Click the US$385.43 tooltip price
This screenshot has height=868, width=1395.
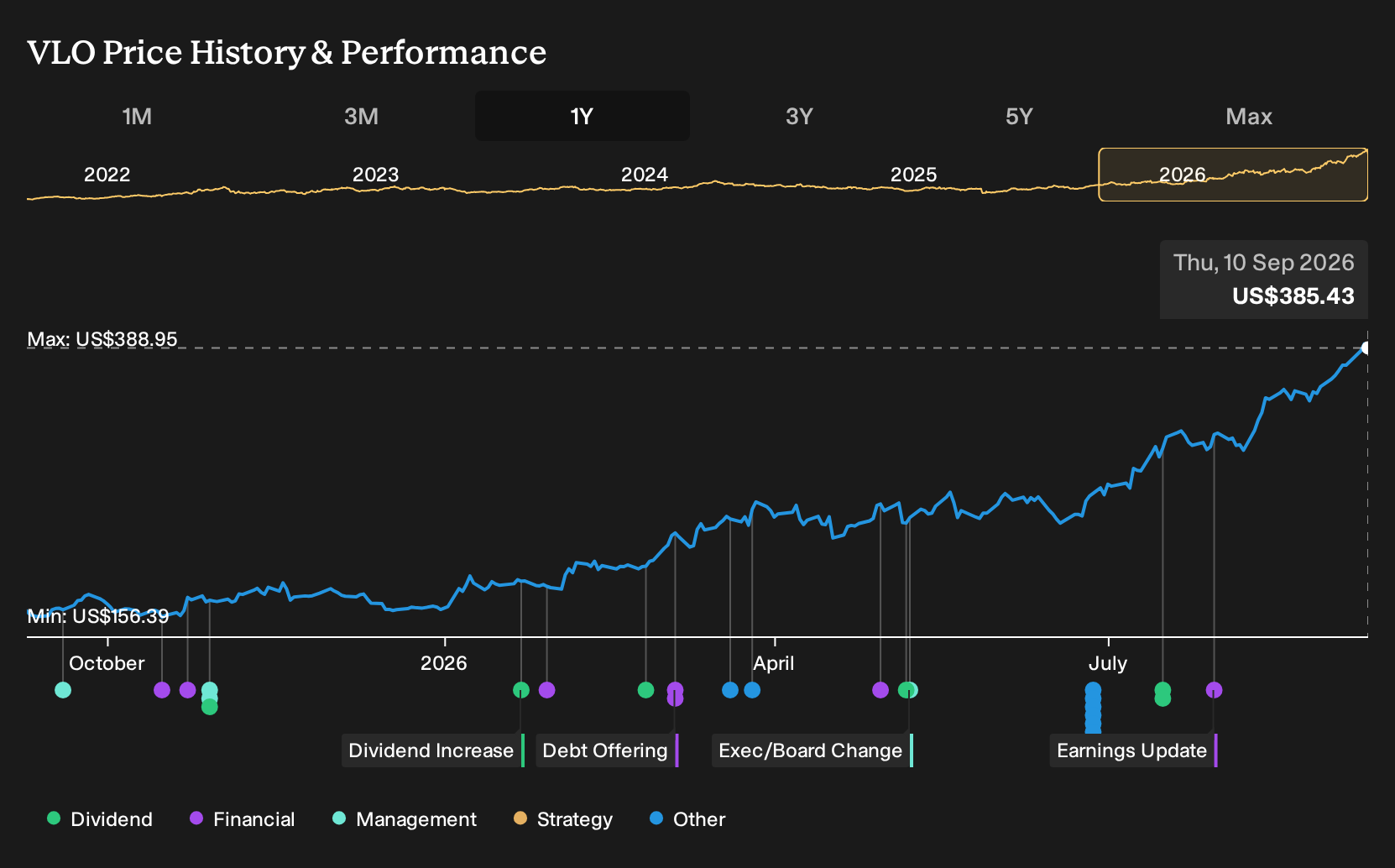pos(1293,296)
